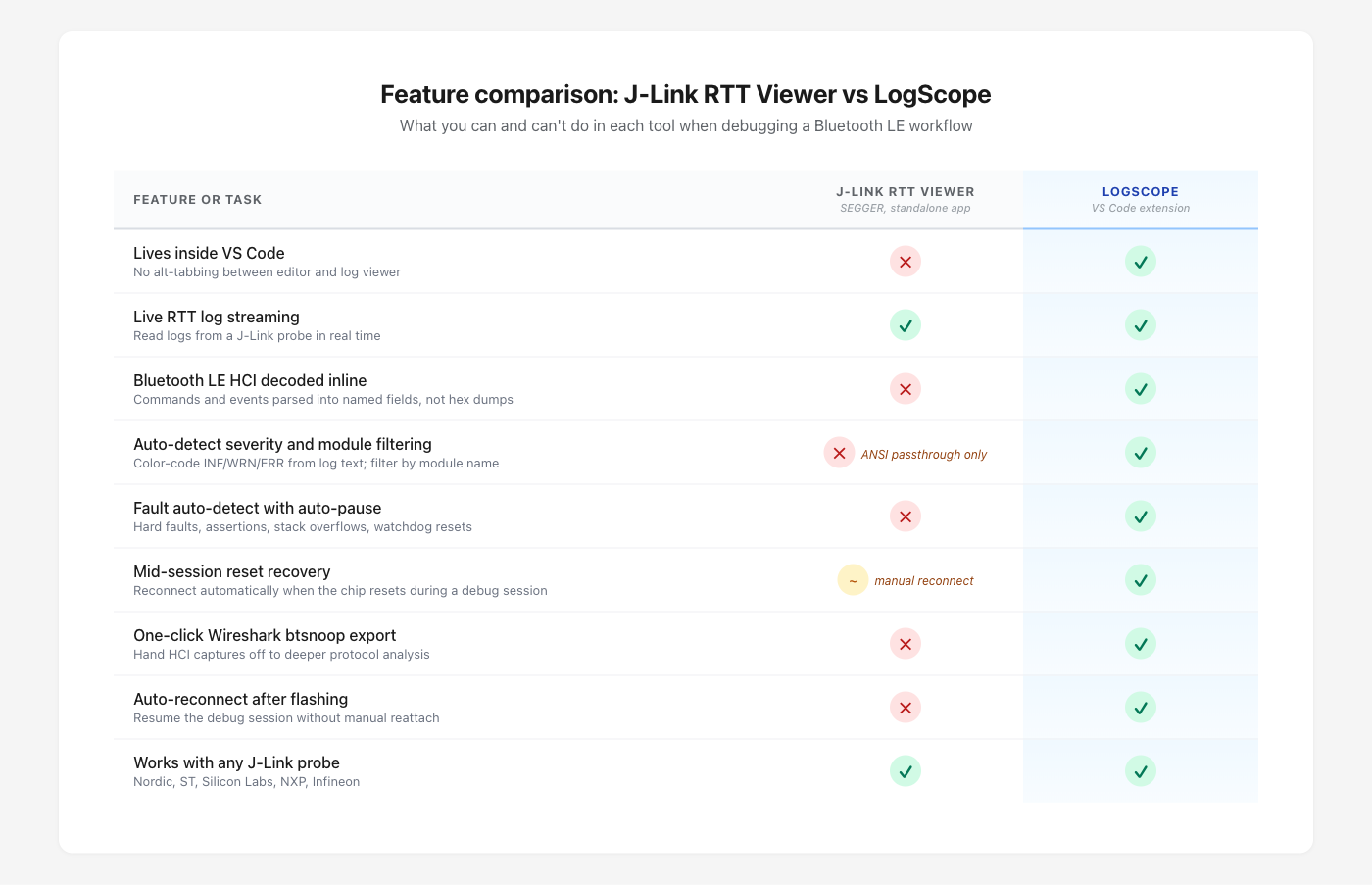Click 'Nordic, ST, Silicon Labs, NXP, Infineon' description
Screen dimensions: 1372x885
click(247, 782)
